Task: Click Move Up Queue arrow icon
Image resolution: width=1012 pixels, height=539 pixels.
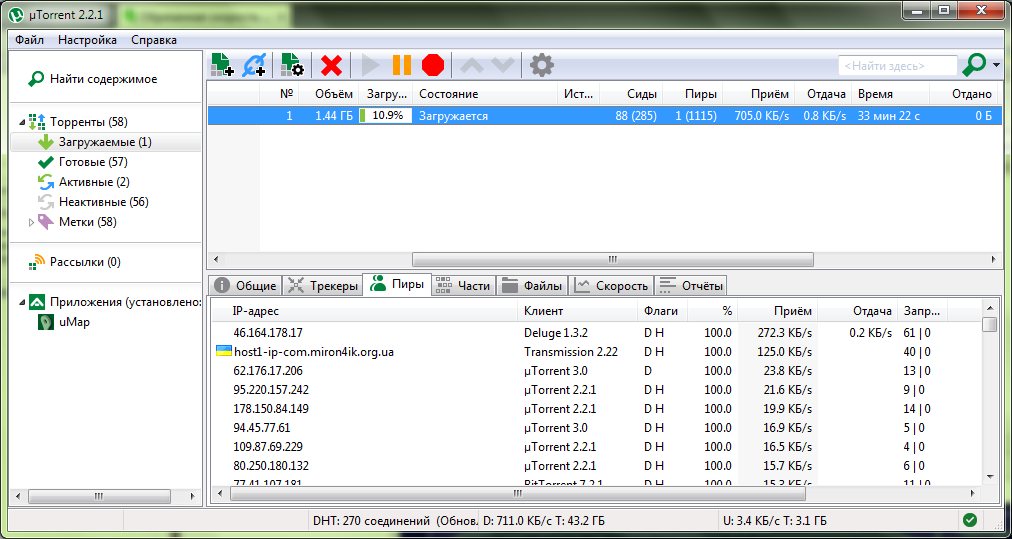Action: 471,65
